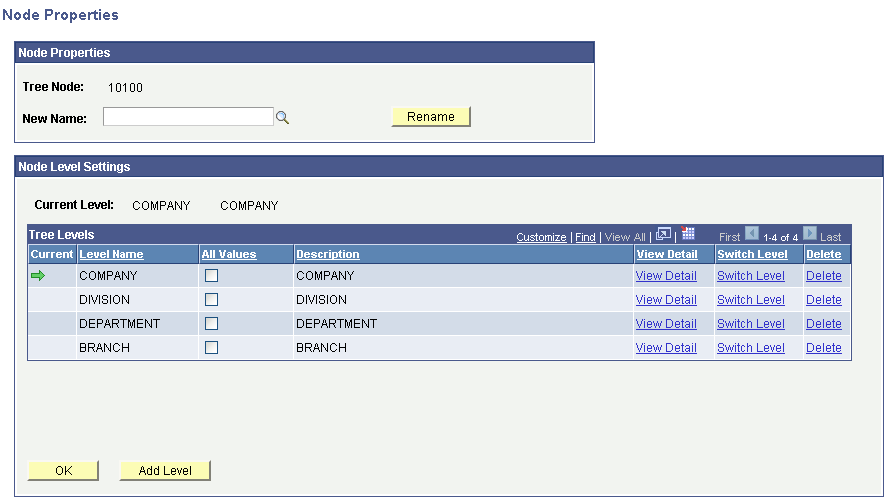Delete the COMPANY level
This screenshot has height=504, width=892.
(823, 276)
